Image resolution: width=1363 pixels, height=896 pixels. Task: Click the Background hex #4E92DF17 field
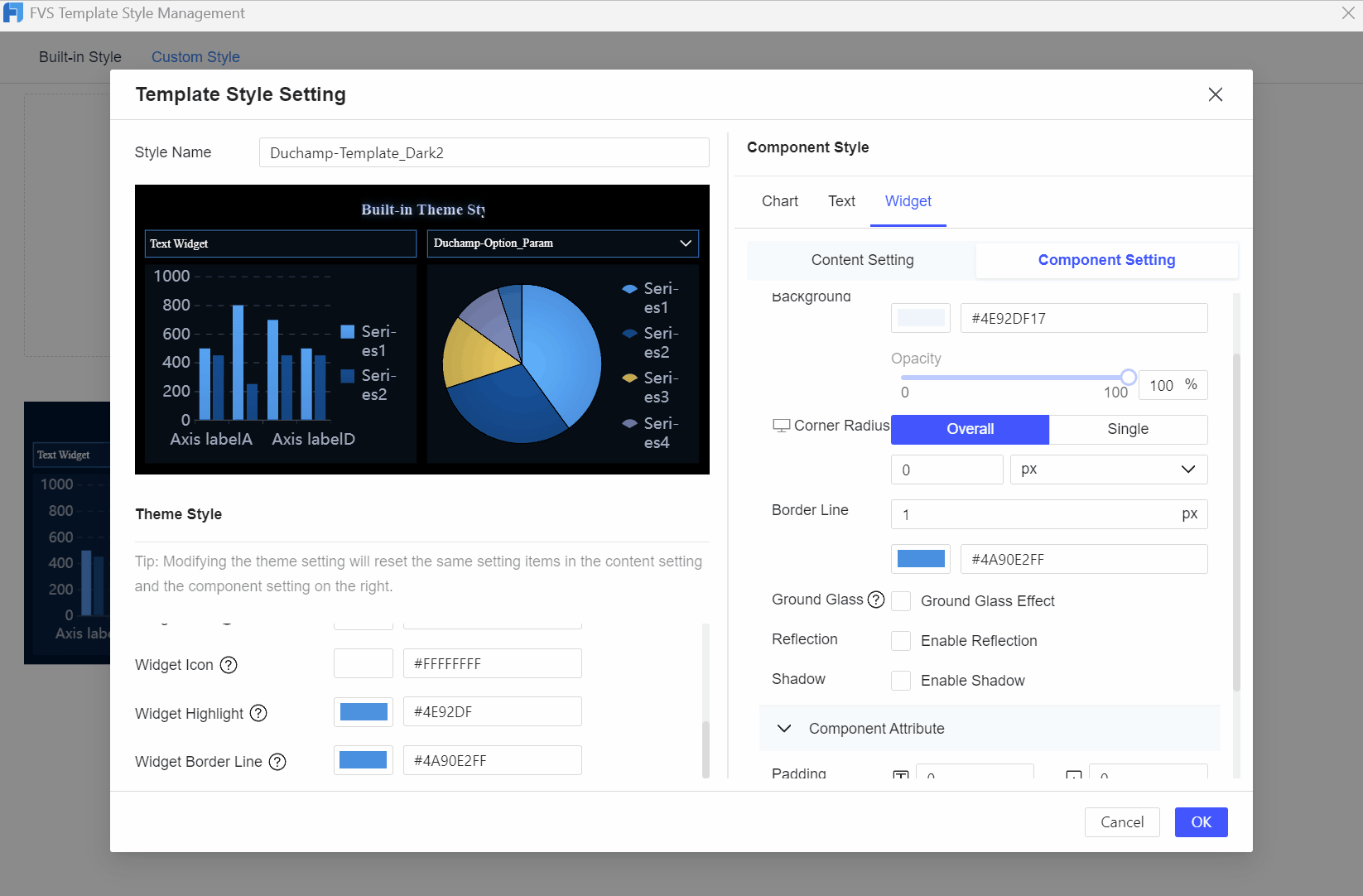pos(1084,318)
